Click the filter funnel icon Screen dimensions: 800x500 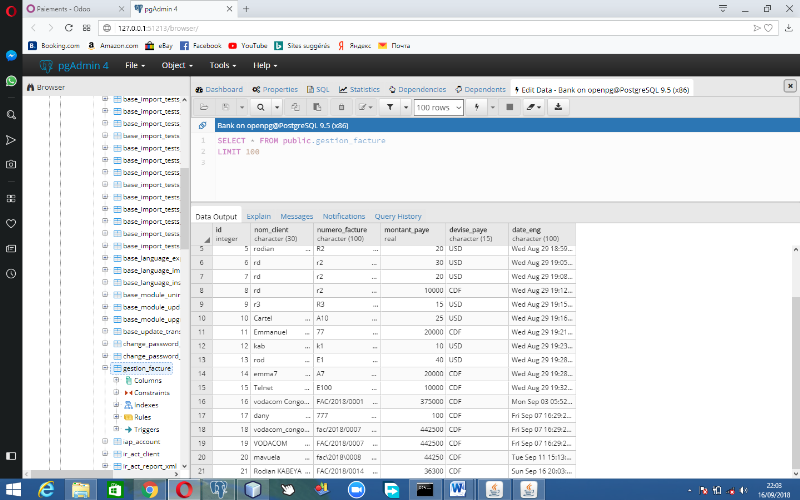[391, 107]
